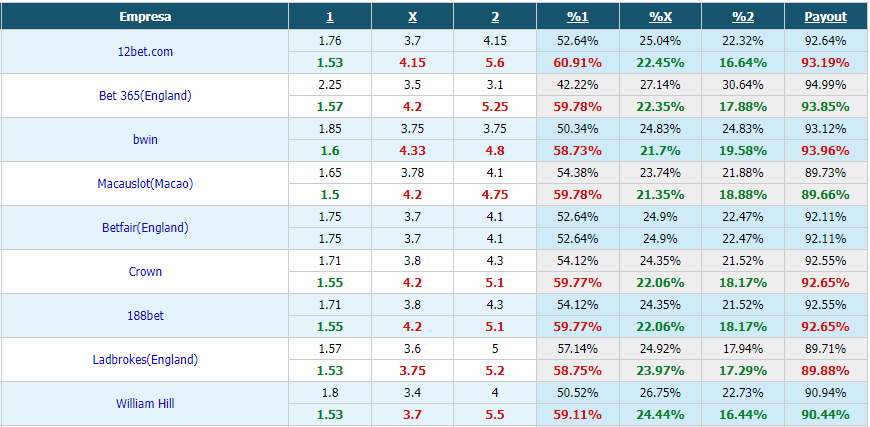The image size is (870, 427).
Task: Open the Crown bookmaker link
Action: pyautogui.click(x=145, y=272)
